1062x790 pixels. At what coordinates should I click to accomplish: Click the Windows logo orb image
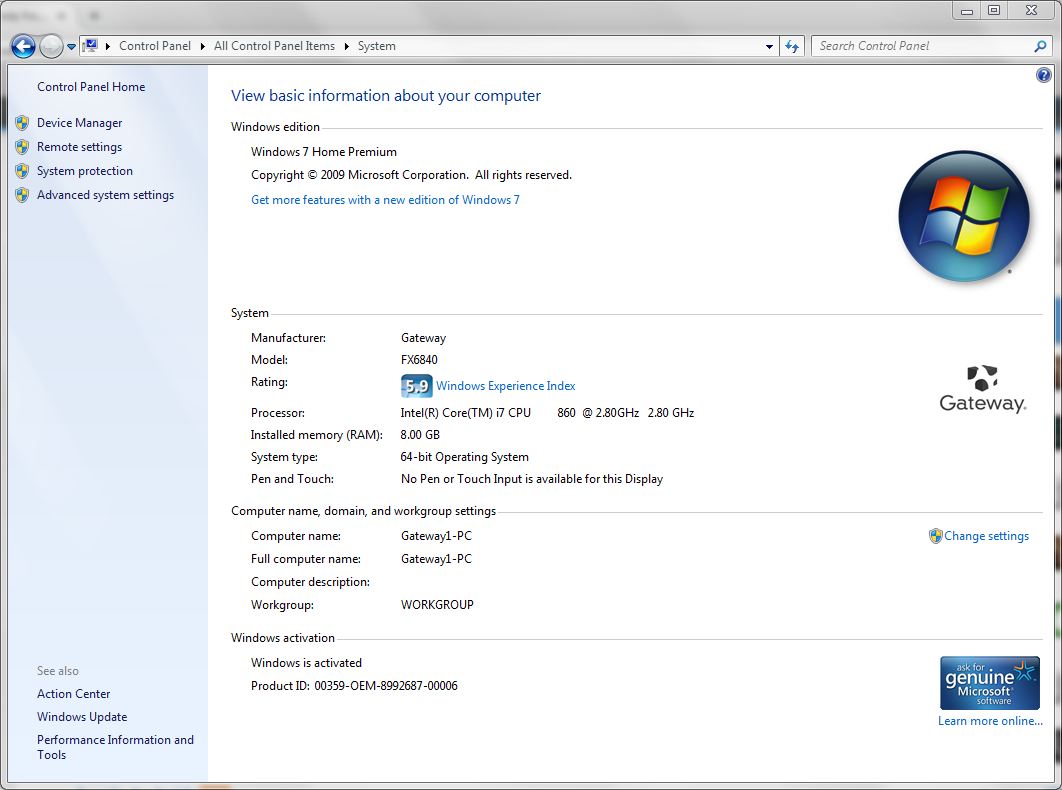964,215
